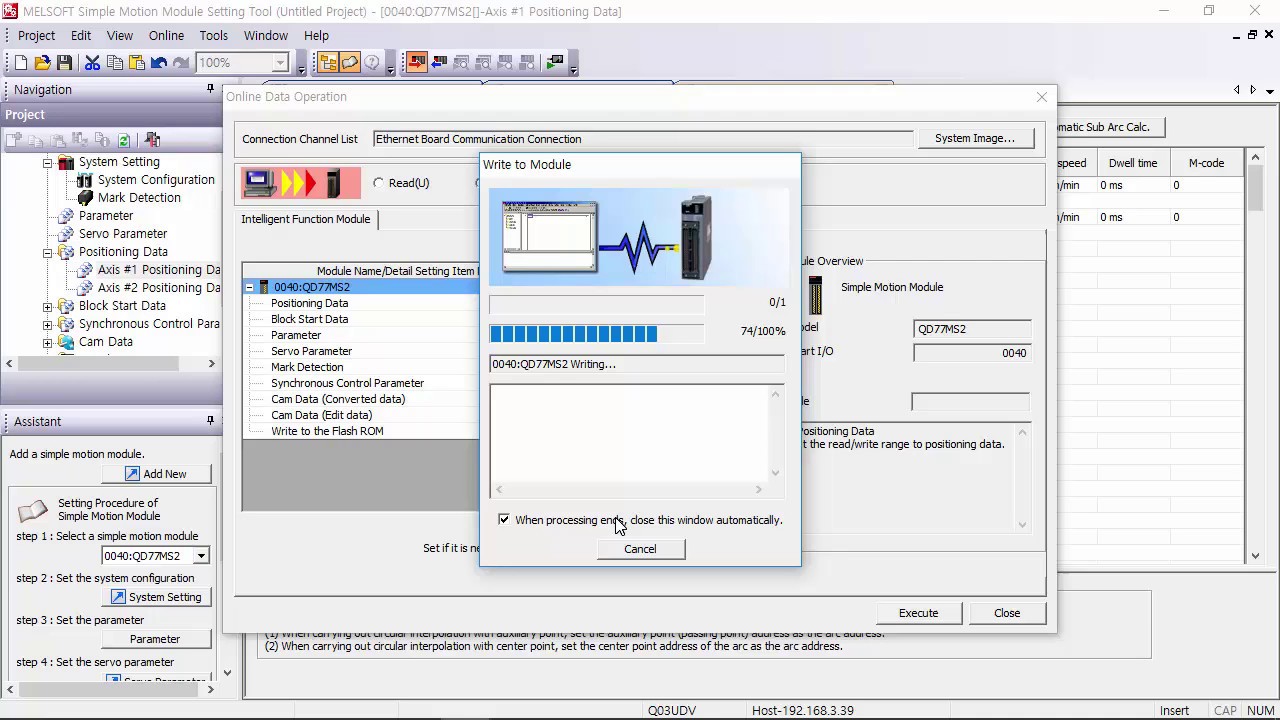1280x720 pixels.
Task: Open the Help menu
Action: (316, 35)
